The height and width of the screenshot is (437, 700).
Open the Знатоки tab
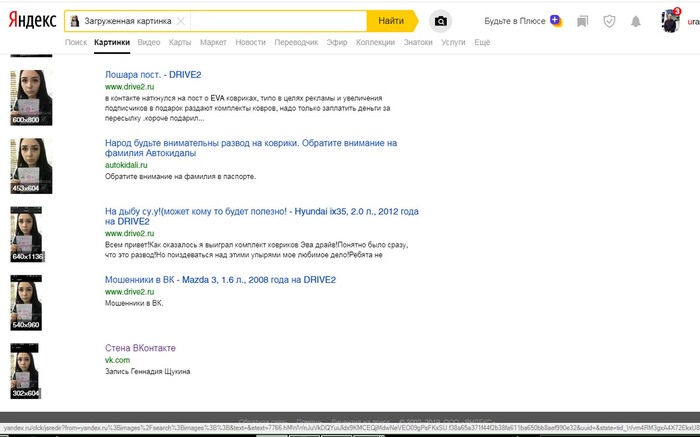(418, 42)
